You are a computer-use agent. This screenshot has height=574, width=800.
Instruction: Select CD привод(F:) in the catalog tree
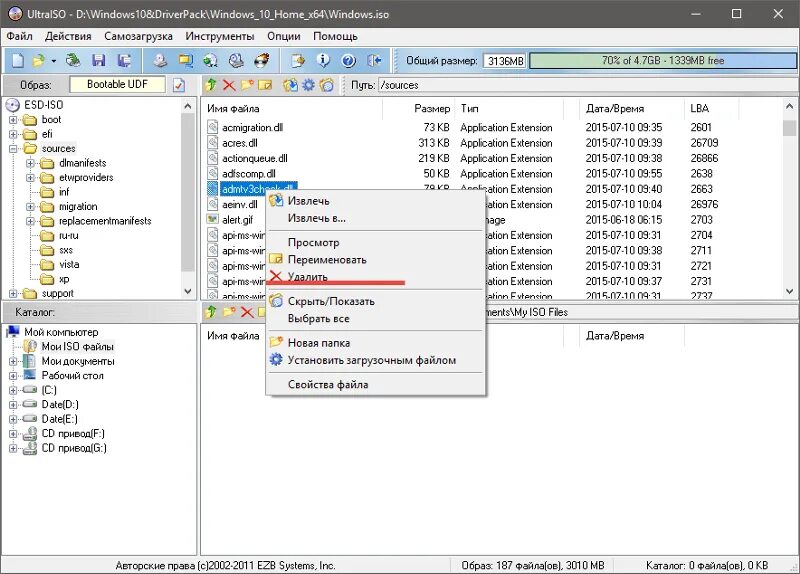coord(73,434)
